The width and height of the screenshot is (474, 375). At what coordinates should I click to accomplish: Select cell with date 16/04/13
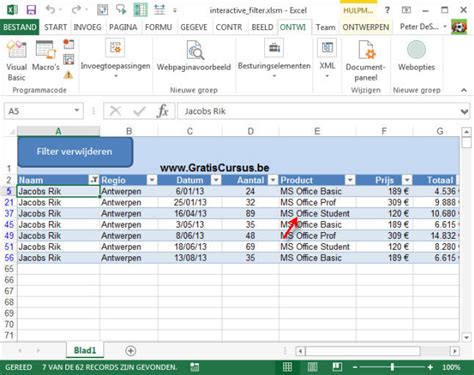[x=190, y=213]
